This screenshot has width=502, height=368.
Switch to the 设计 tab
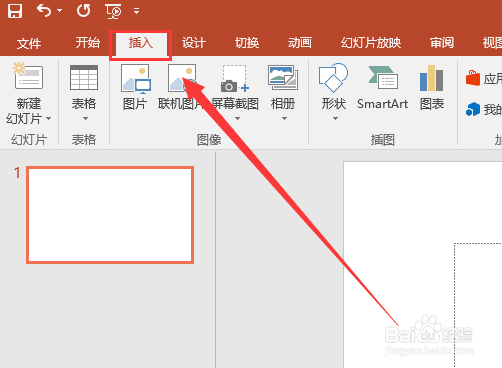point(194,43)
